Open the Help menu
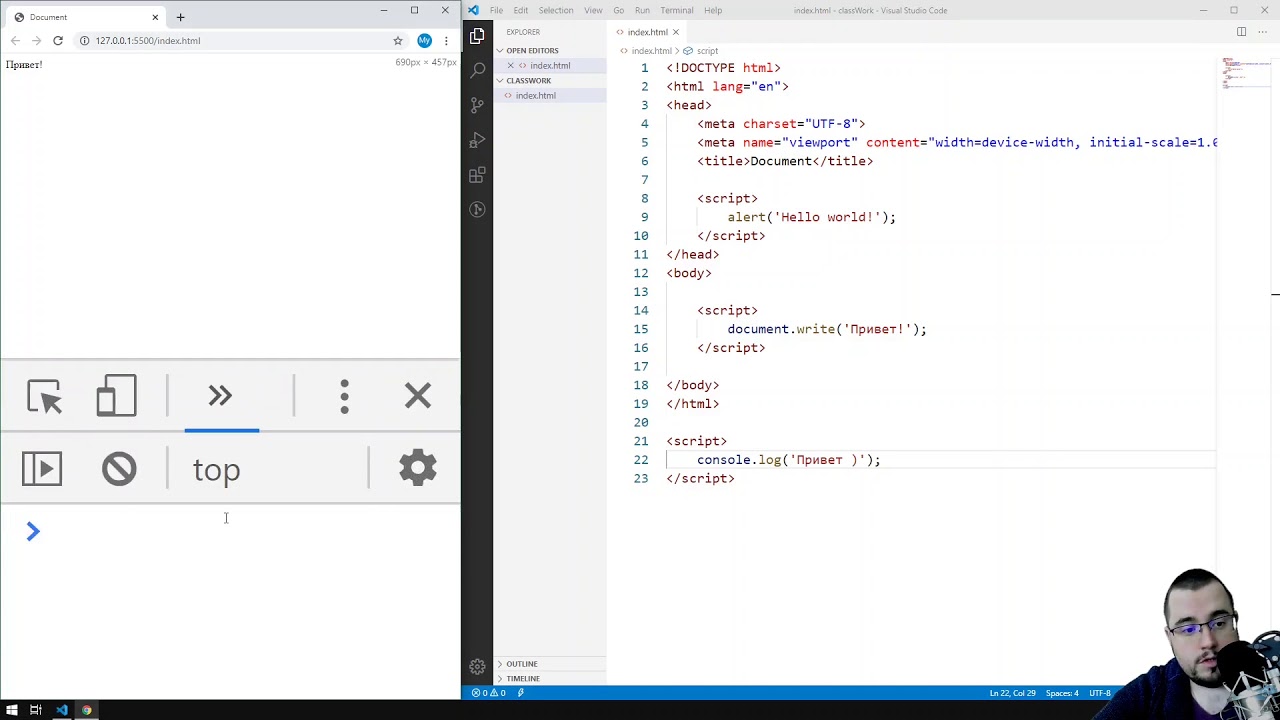This screenshot has height=720, width=1280. pyautogui.click(x=713, y=10)
